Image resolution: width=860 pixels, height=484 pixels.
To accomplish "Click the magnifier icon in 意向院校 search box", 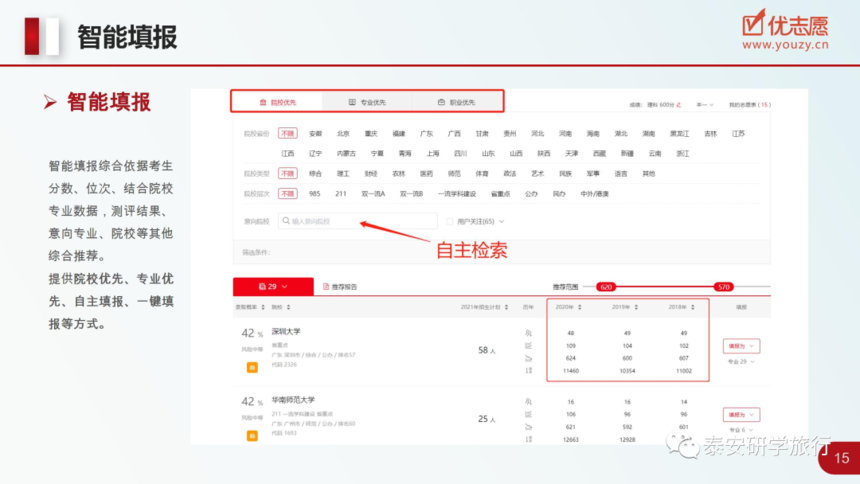I will [286, 221].
